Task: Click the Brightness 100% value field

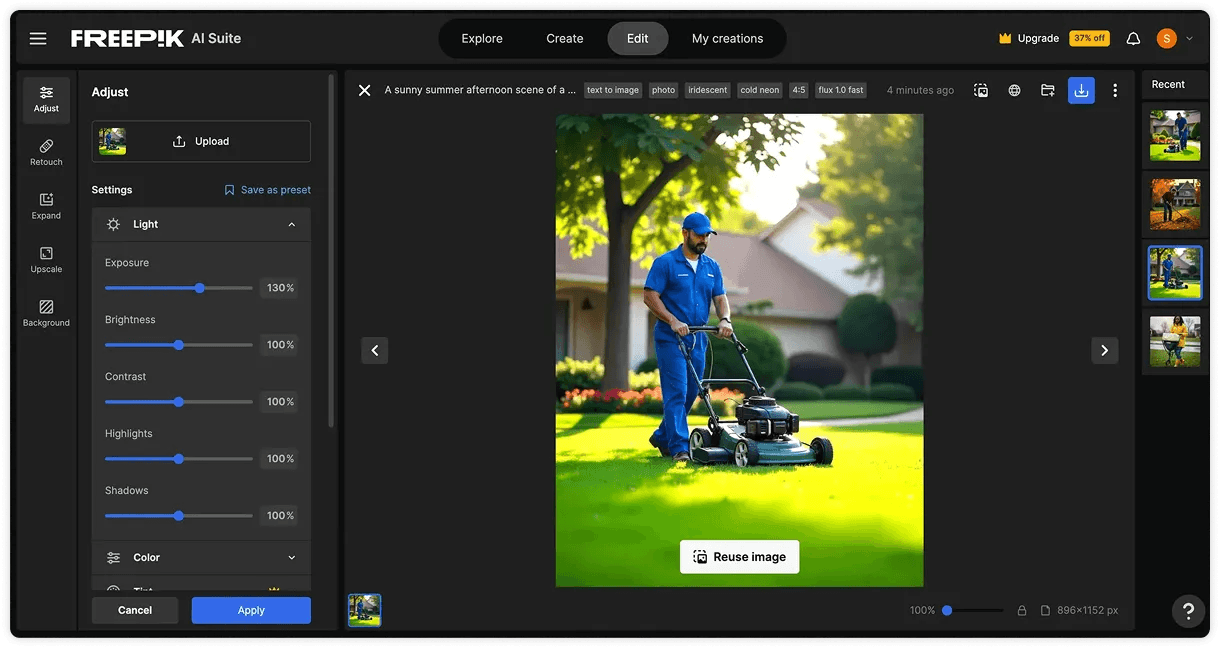Action: [280, 345]
